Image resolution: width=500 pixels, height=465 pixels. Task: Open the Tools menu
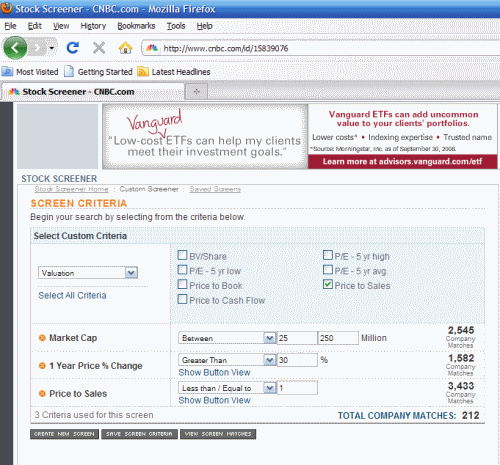[x=176, y=26]
